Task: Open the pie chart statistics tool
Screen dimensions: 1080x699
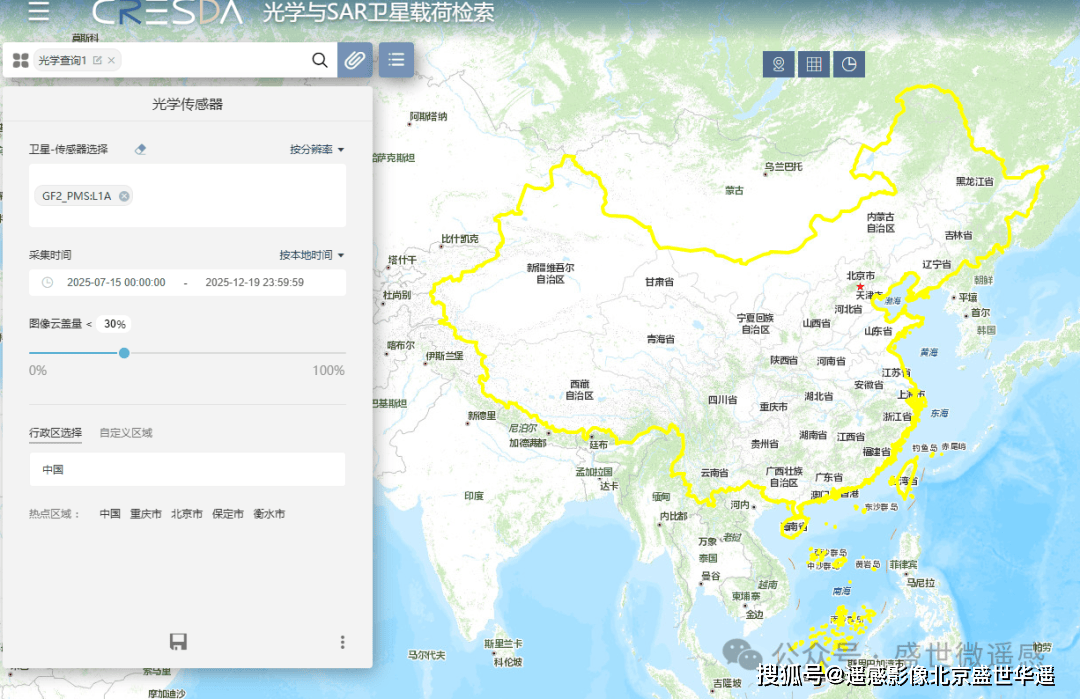Action: pyautogui.click(x=849, y=64)
